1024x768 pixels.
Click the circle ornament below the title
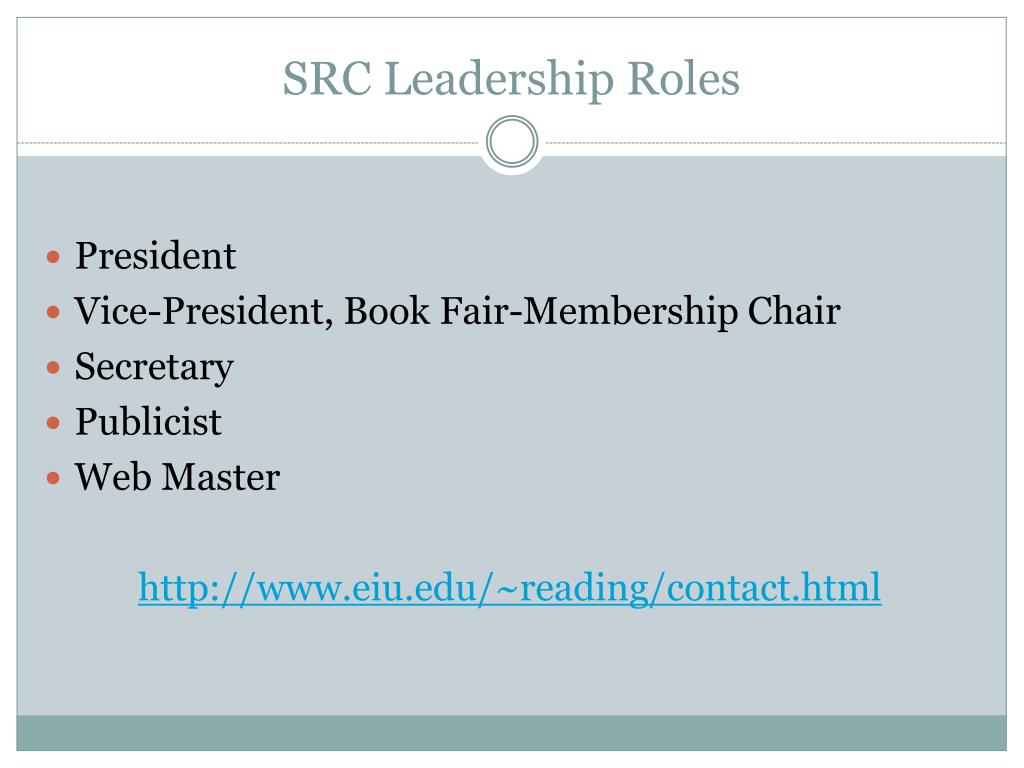pos(512,142)
